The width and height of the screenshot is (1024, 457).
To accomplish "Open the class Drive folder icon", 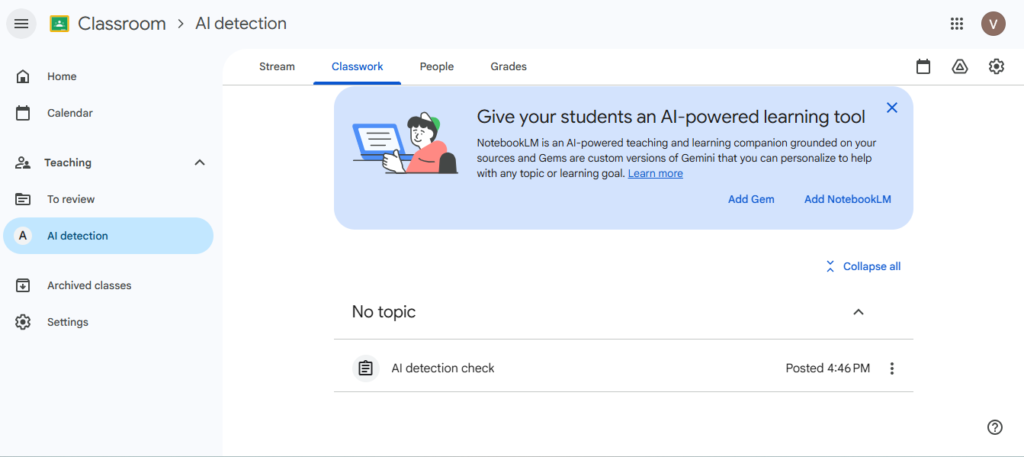I will click(959, 67).
